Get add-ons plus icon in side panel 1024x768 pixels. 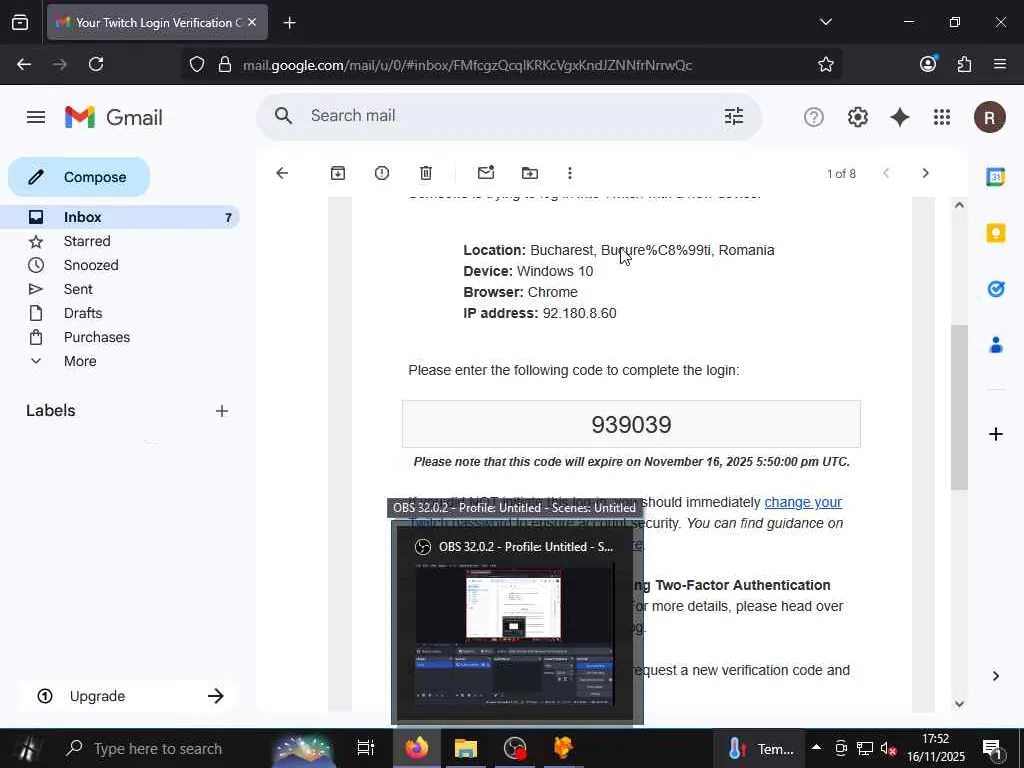pyautogui.click(x=996, y=434)
